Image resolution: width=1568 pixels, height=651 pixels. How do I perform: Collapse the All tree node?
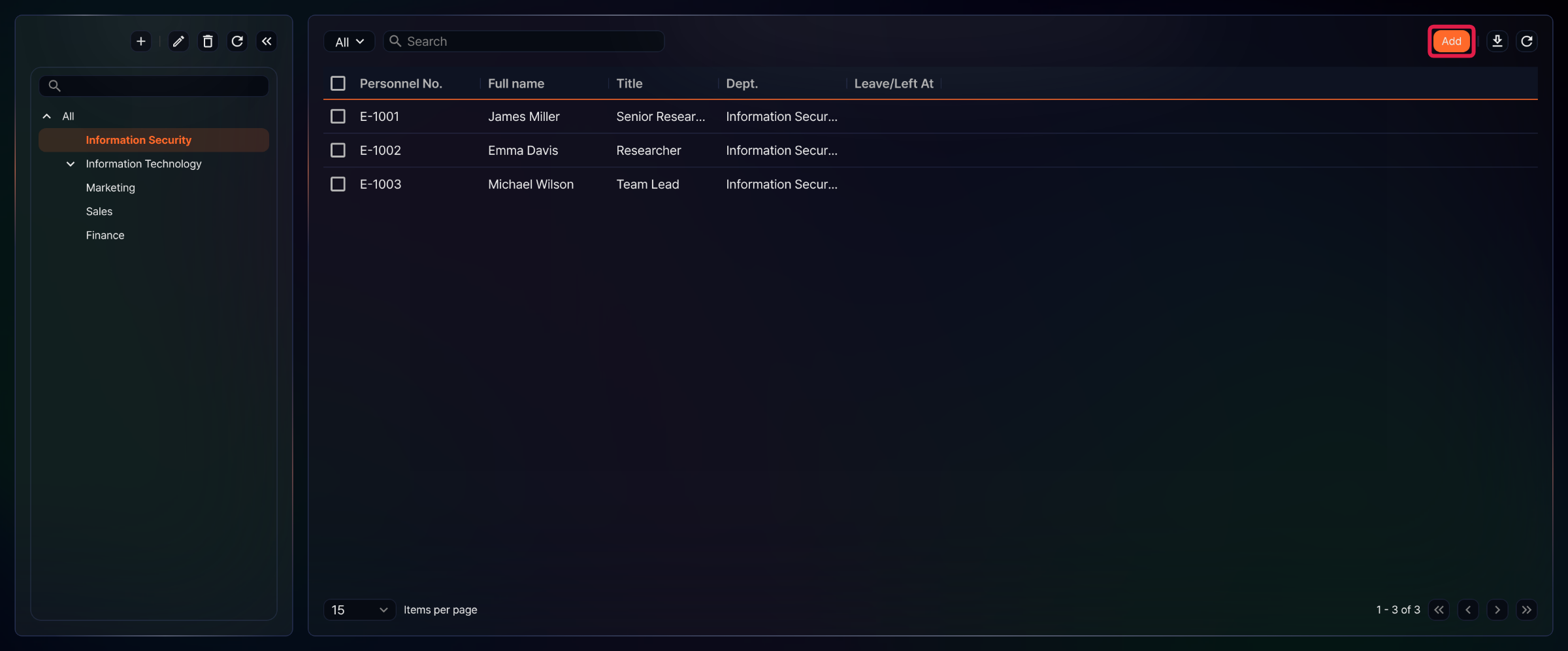coord(47,116)
